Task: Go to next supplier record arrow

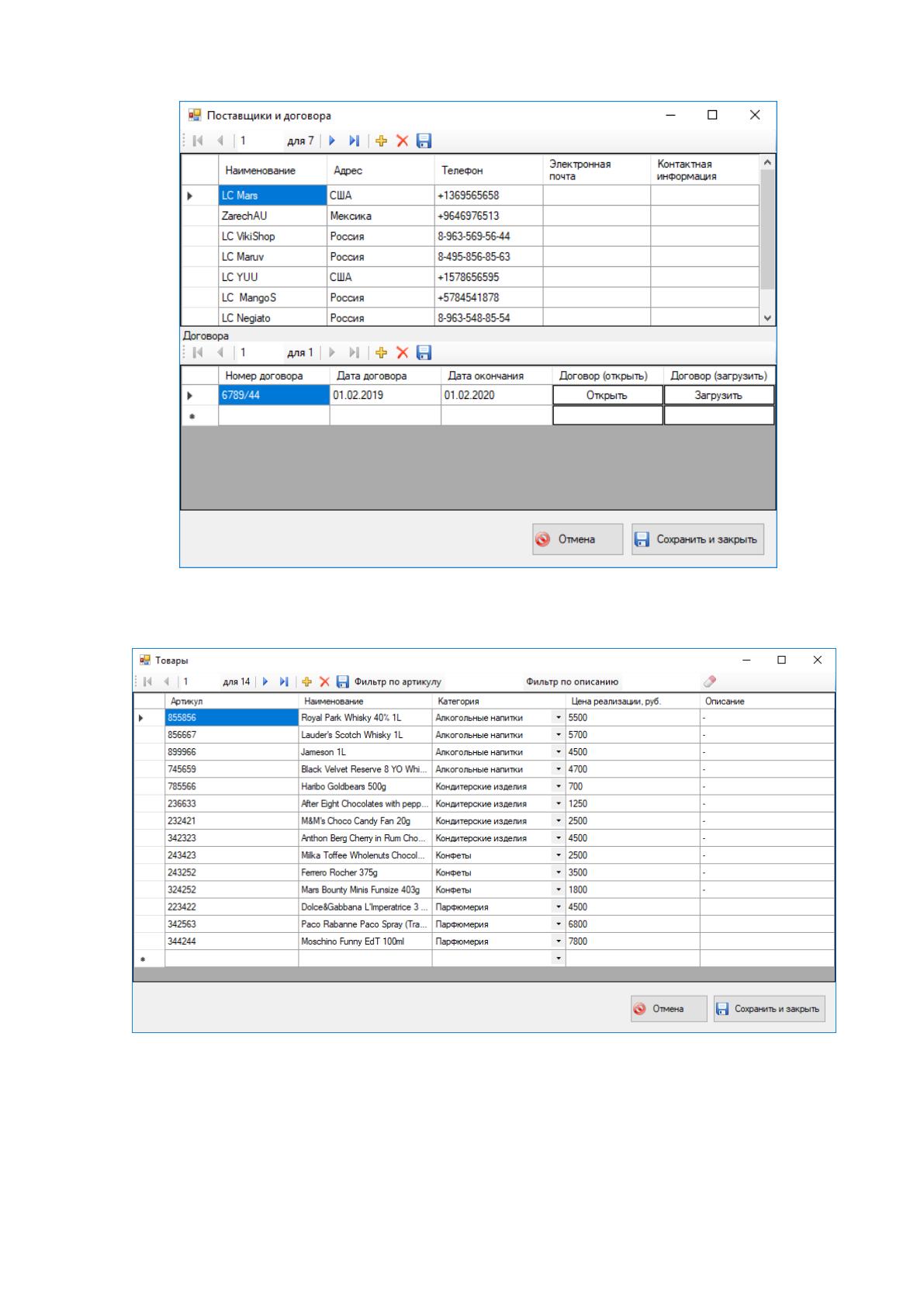Action: click(332, 141)
